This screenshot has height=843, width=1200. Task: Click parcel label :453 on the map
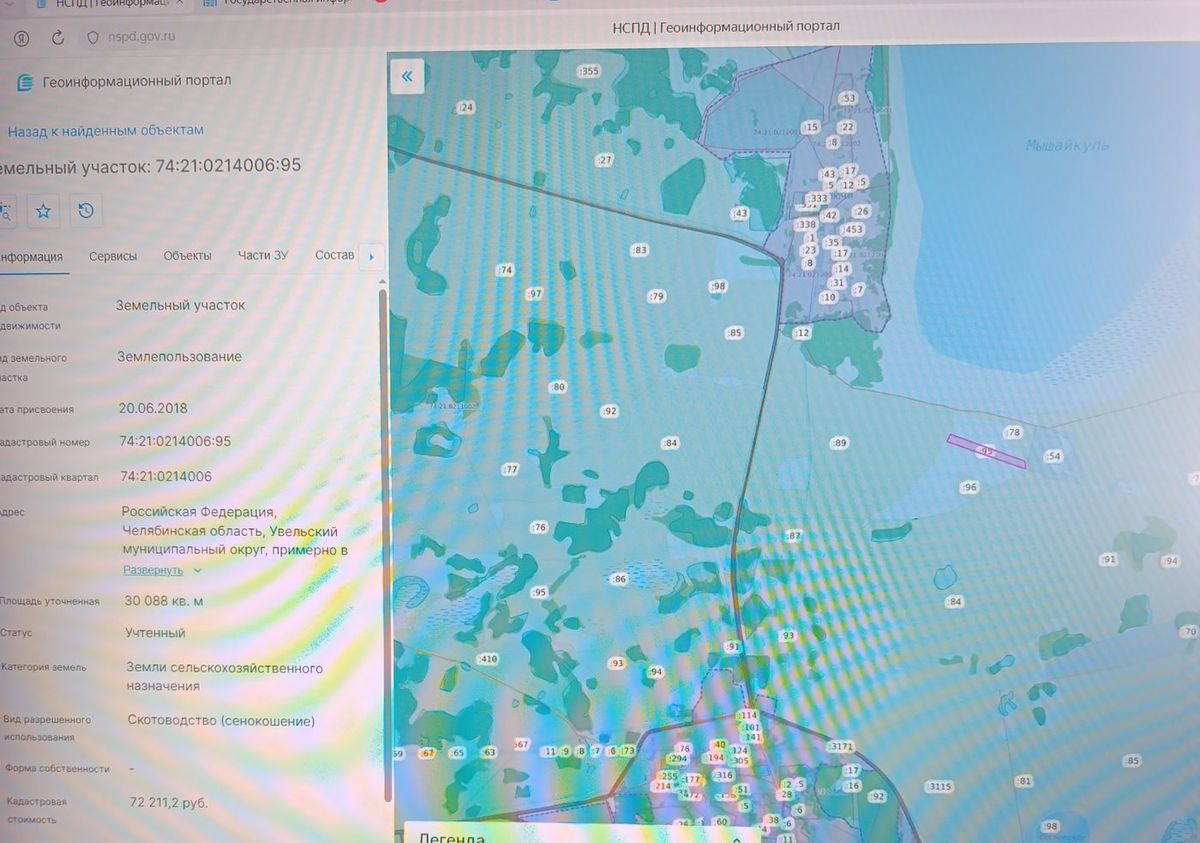click(852, 230)
